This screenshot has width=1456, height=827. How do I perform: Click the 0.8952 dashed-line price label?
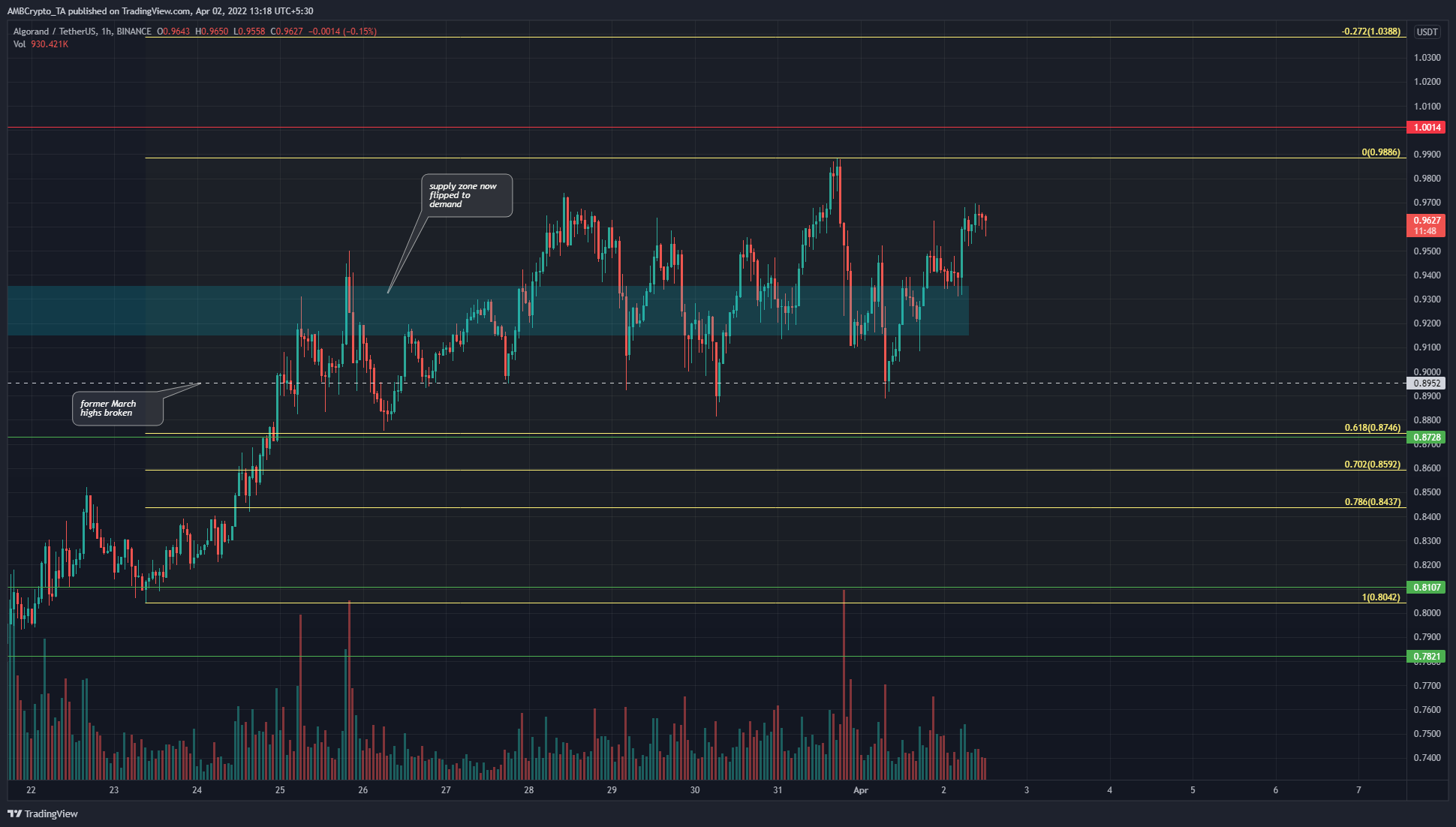click(1426, 383)
